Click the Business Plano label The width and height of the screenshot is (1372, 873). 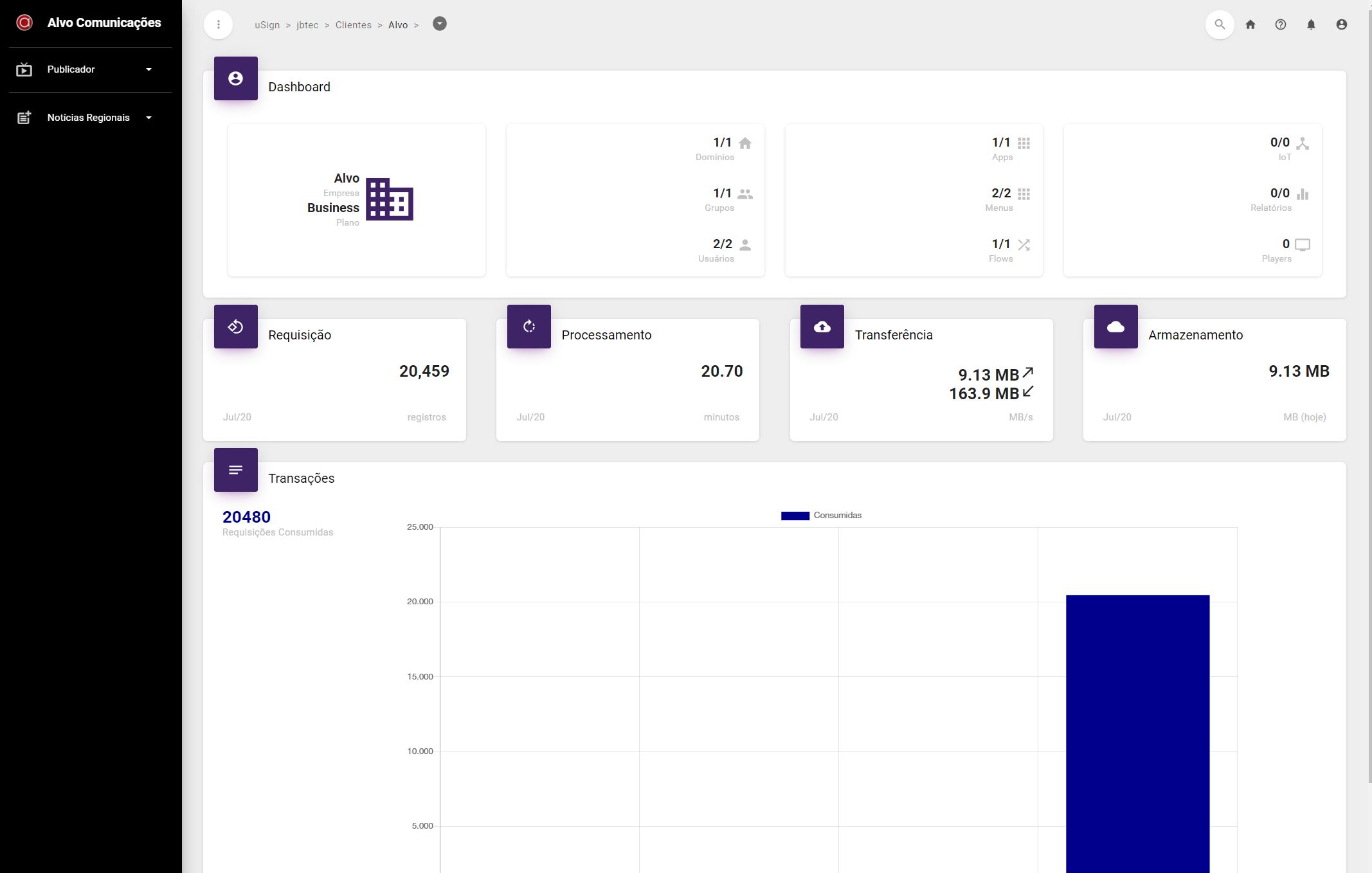click(333, 208)
